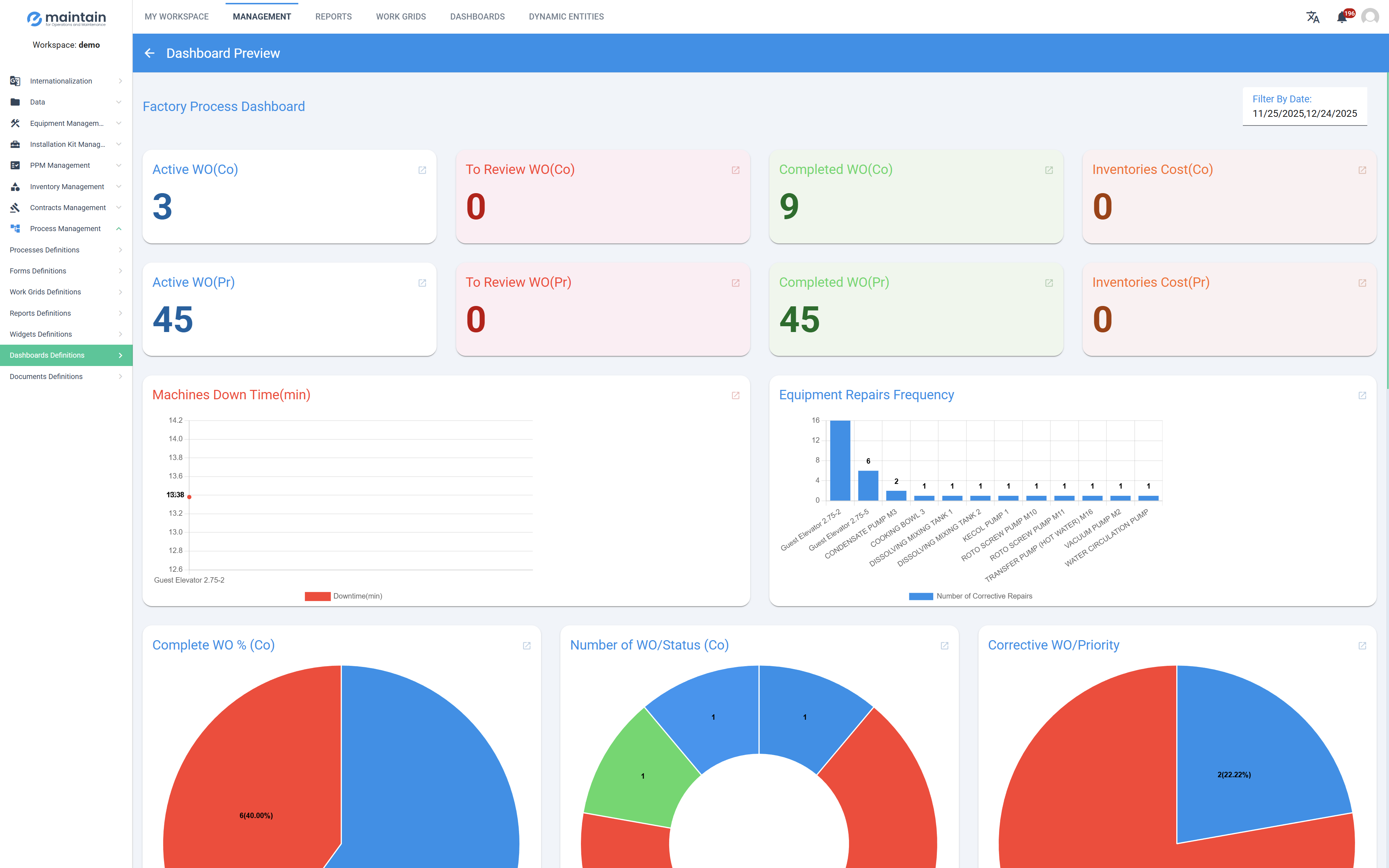Screen dimensions: 1389x868
Task: Click the back arrow on Dashboard Preview
Action: pos(150,53)
